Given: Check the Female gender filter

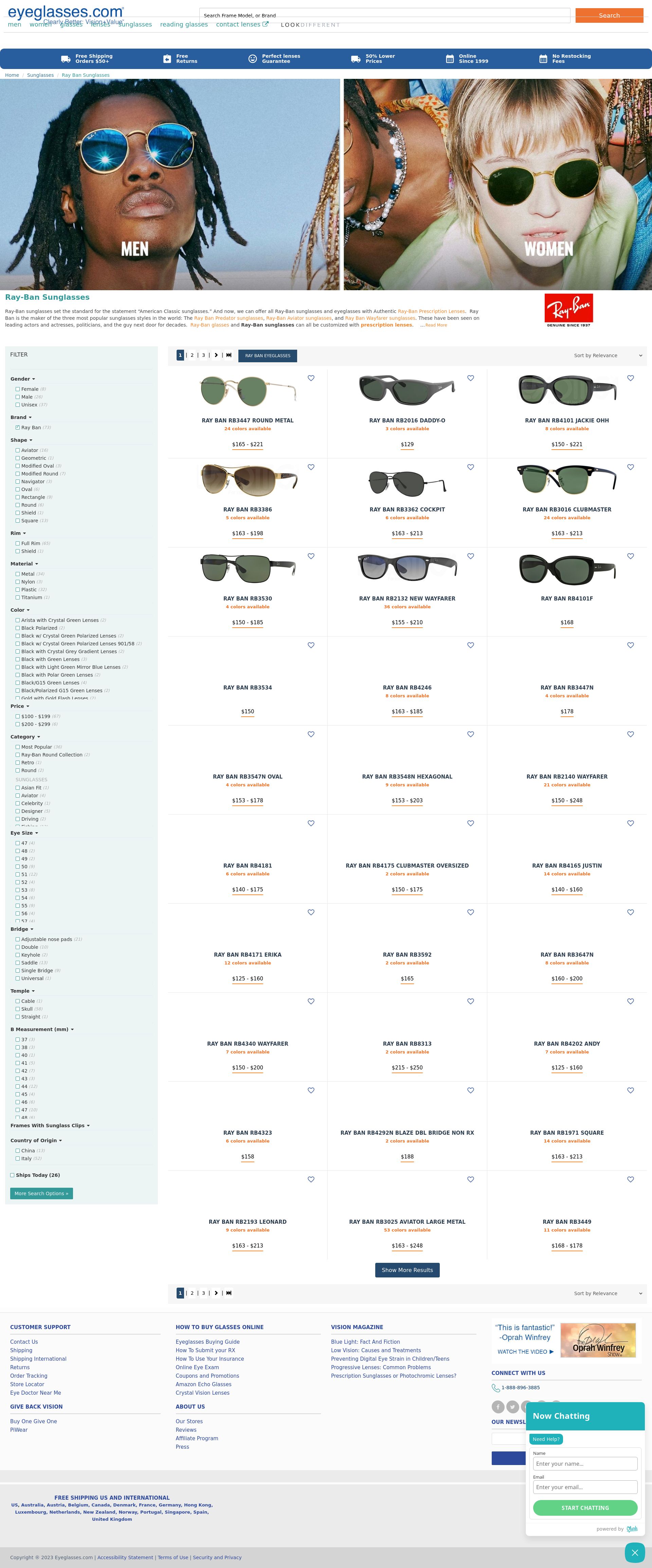Looking at the screenshot, I should [x=18, y=389].
